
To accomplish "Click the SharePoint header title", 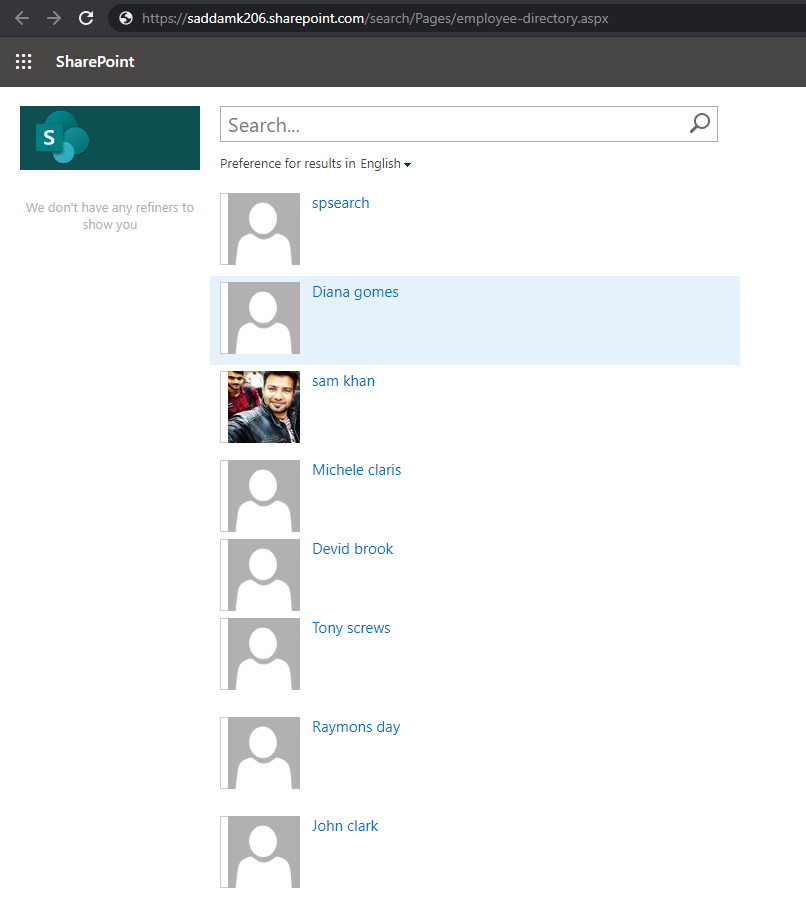I will (95, 62).
